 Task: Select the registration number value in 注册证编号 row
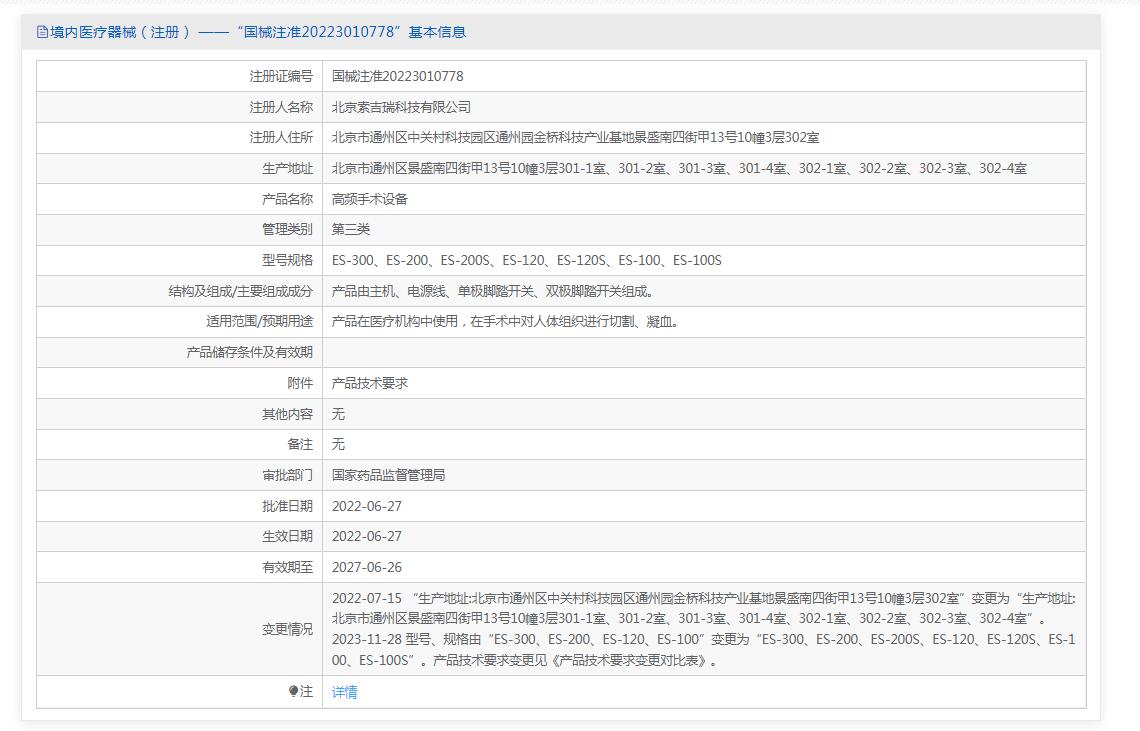(x=397, y=76)
